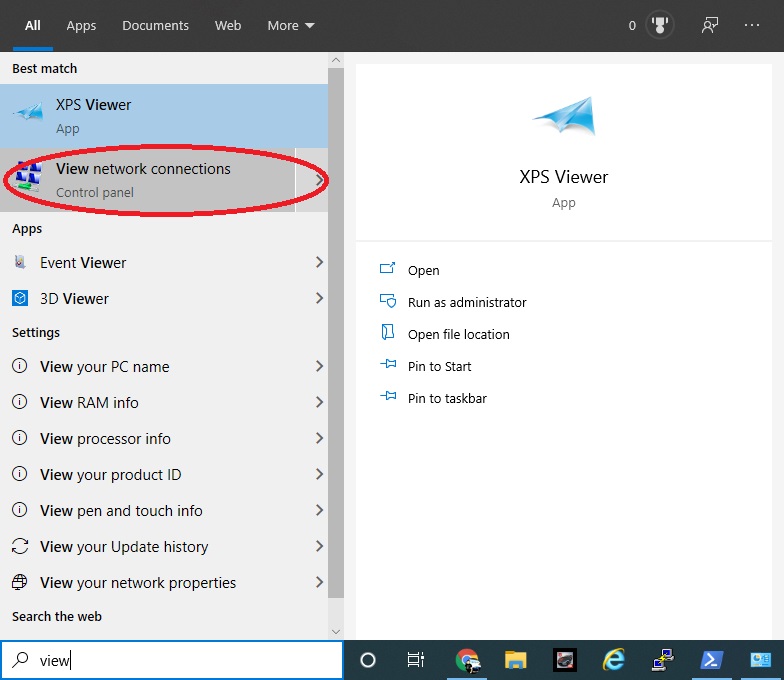Click the pin icon next to Pin to taskbar
This screenshot has width=784, height=680.
(388, 396)
